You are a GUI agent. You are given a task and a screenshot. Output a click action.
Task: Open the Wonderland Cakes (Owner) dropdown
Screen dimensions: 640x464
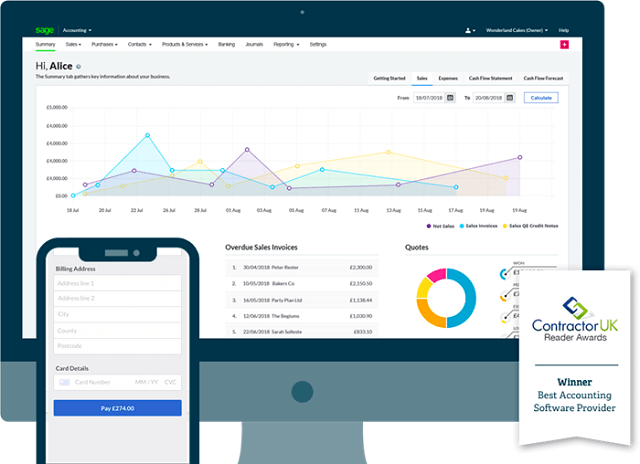[x=520, y=31]
